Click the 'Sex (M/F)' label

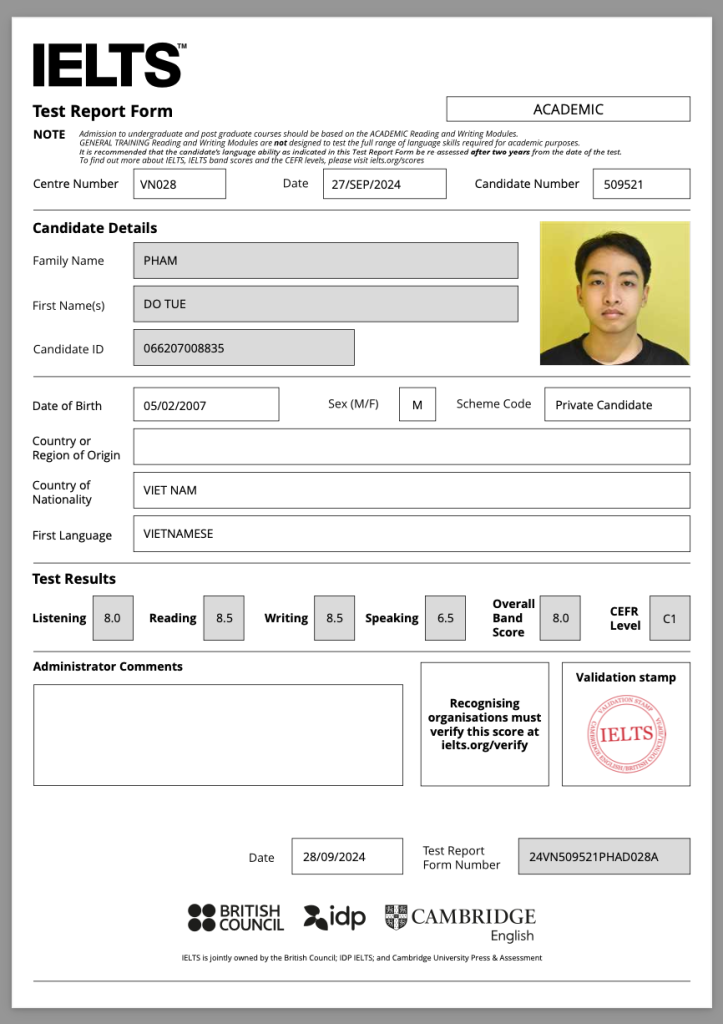[x=353, y=404]
